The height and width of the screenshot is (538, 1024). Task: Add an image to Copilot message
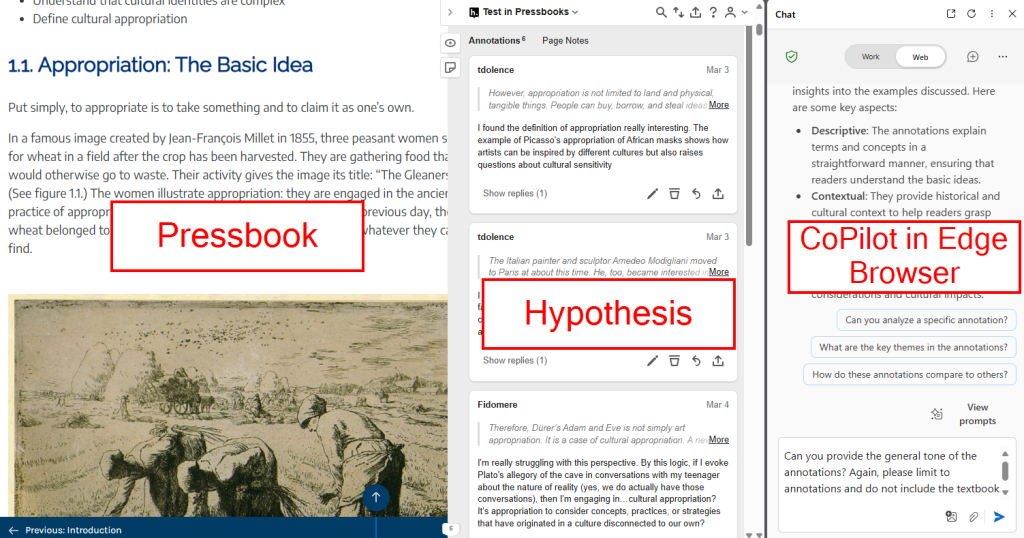click(951, 516)
